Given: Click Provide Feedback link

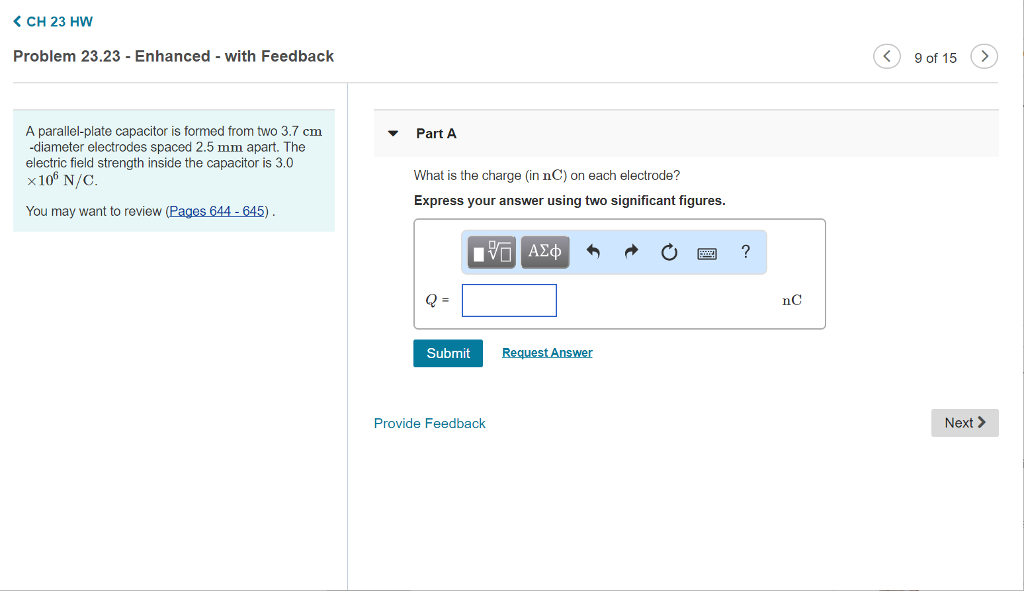Looking at the screenshot, I should (x=430, y=423).
